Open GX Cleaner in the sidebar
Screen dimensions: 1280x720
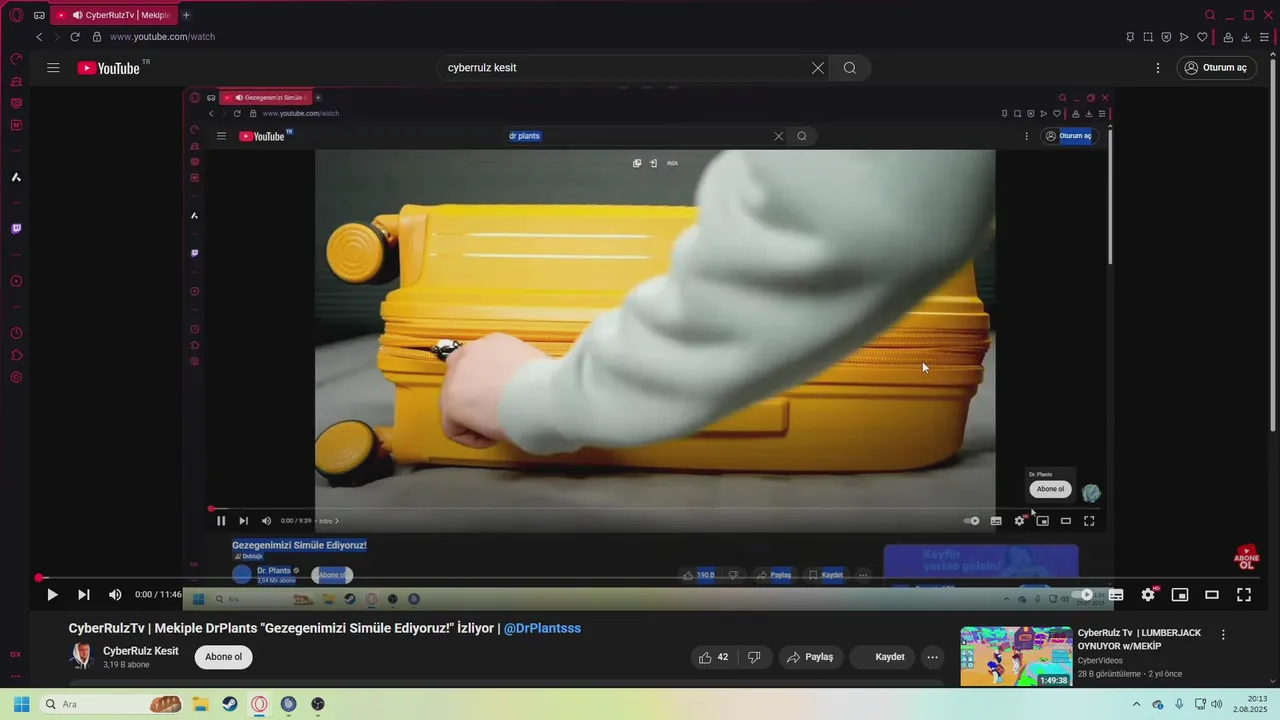[16, 81]
